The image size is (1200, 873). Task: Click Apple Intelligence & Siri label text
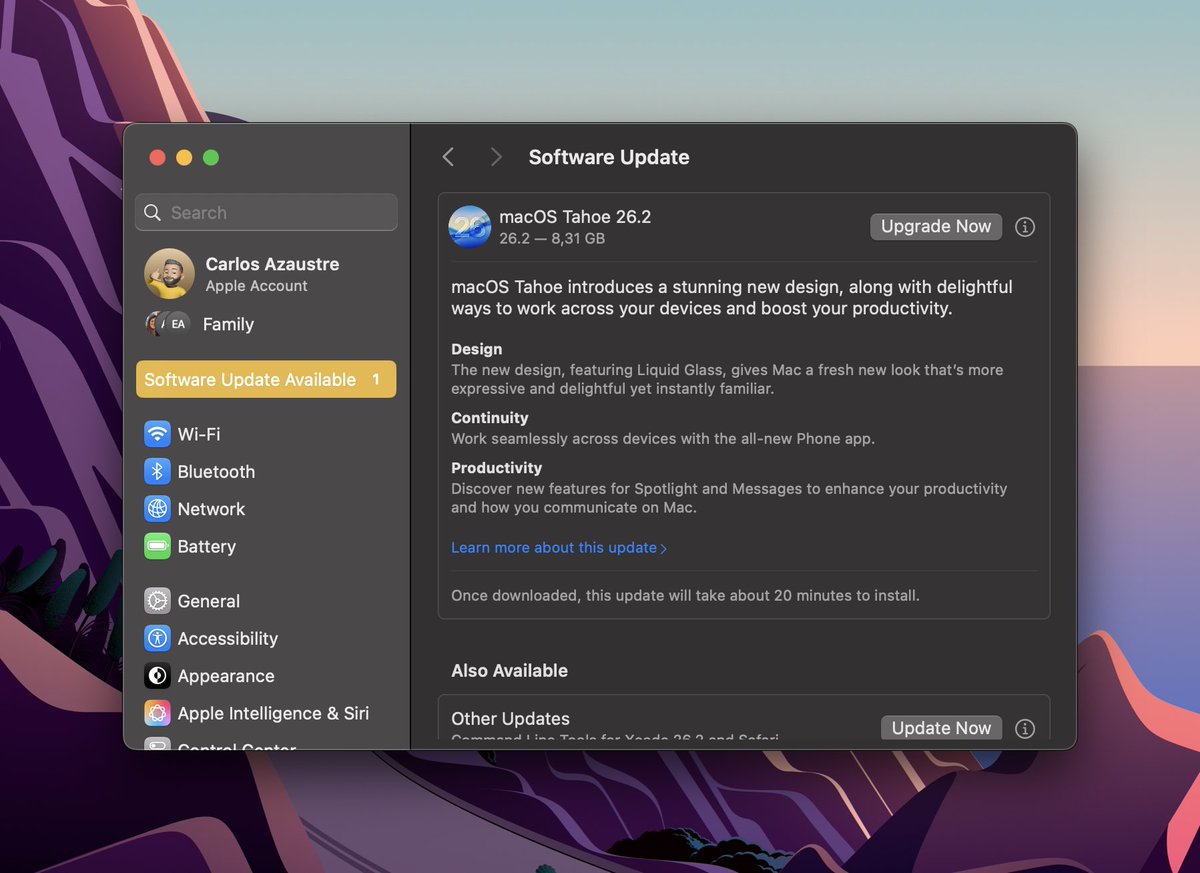coord(273,714)
